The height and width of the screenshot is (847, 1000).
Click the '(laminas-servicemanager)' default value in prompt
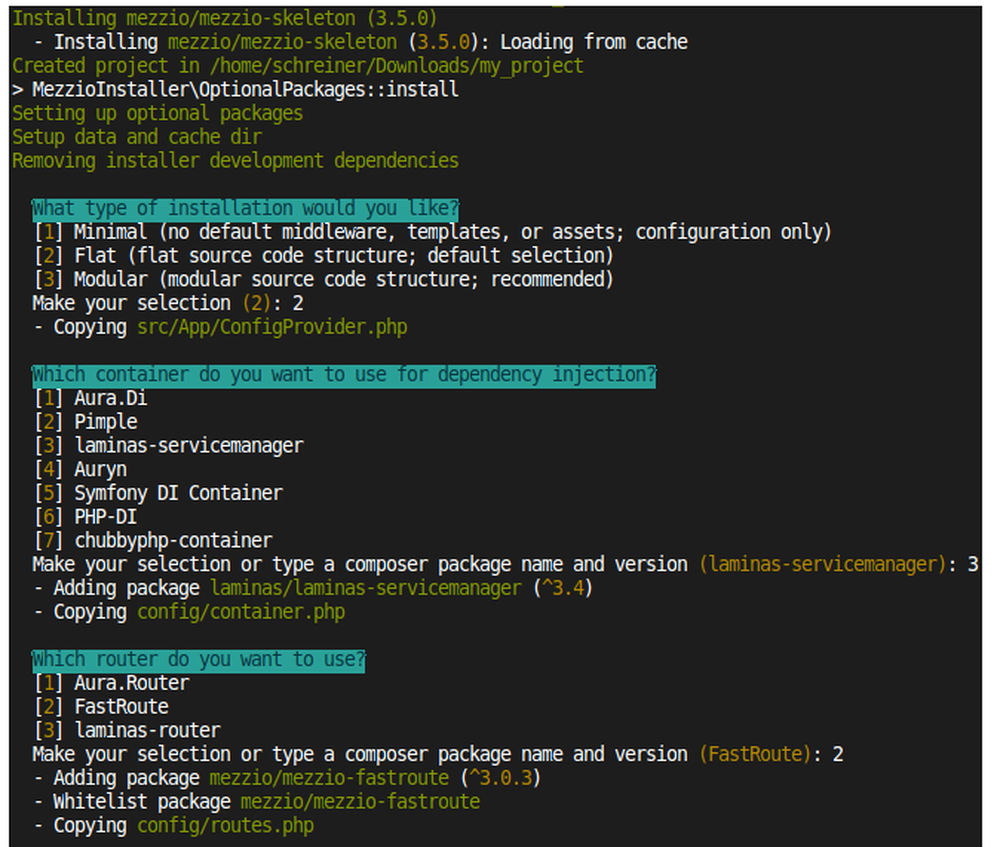point(823,564)
